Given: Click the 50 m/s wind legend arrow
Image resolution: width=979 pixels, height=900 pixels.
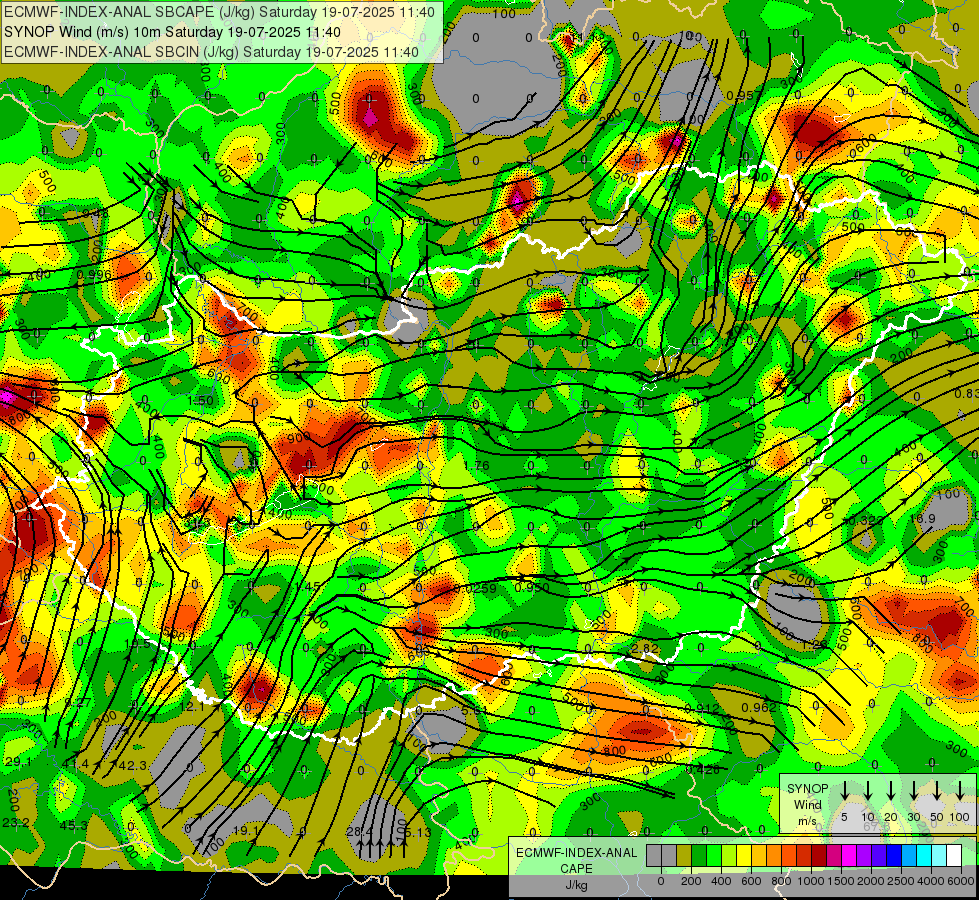Looking at the screenshot, I should click(x=937, y=791).
